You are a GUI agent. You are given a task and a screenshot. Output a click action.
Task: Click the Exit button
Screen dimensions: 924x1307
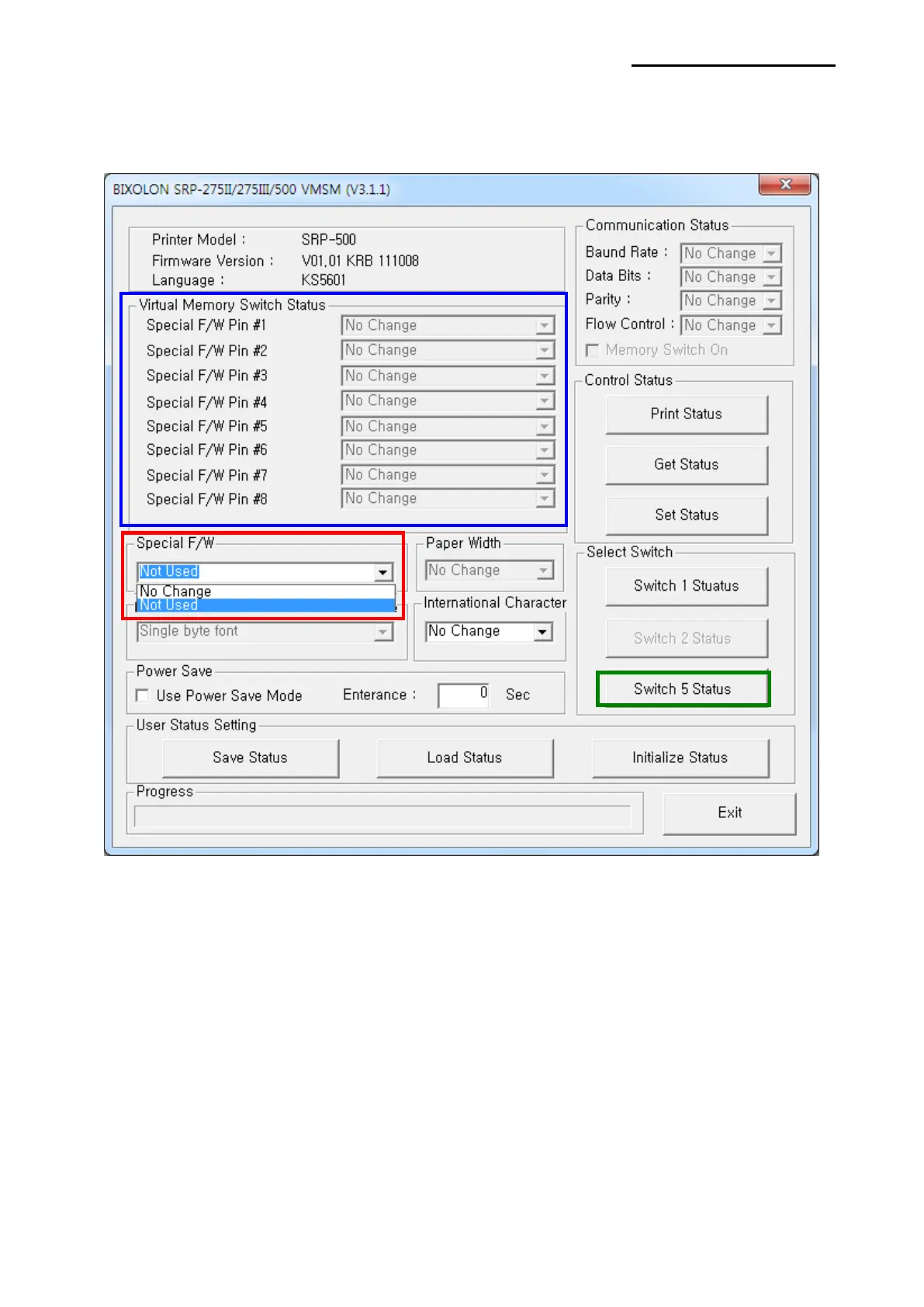[x=729, y=813]
